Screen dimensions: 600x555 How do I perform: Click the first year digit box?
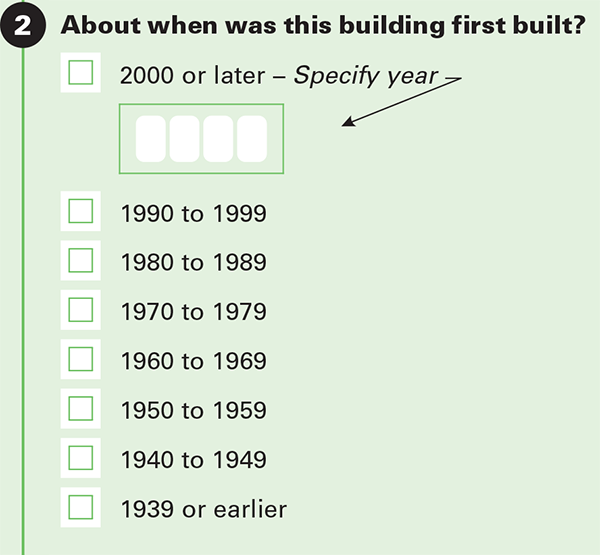coord(151,139)
